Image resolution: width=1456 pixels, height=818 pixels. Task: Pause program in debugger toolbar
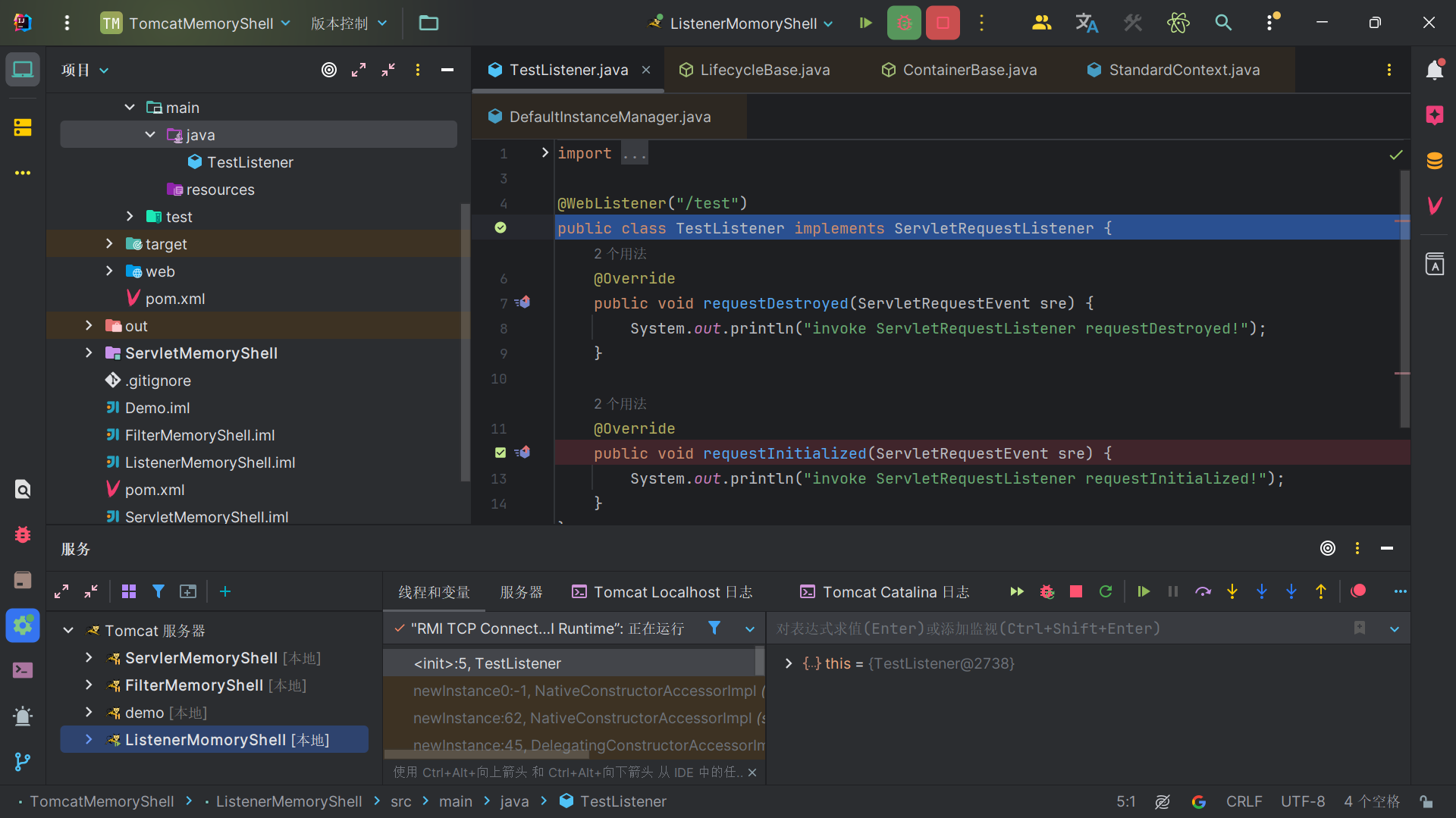[1173, 591]
